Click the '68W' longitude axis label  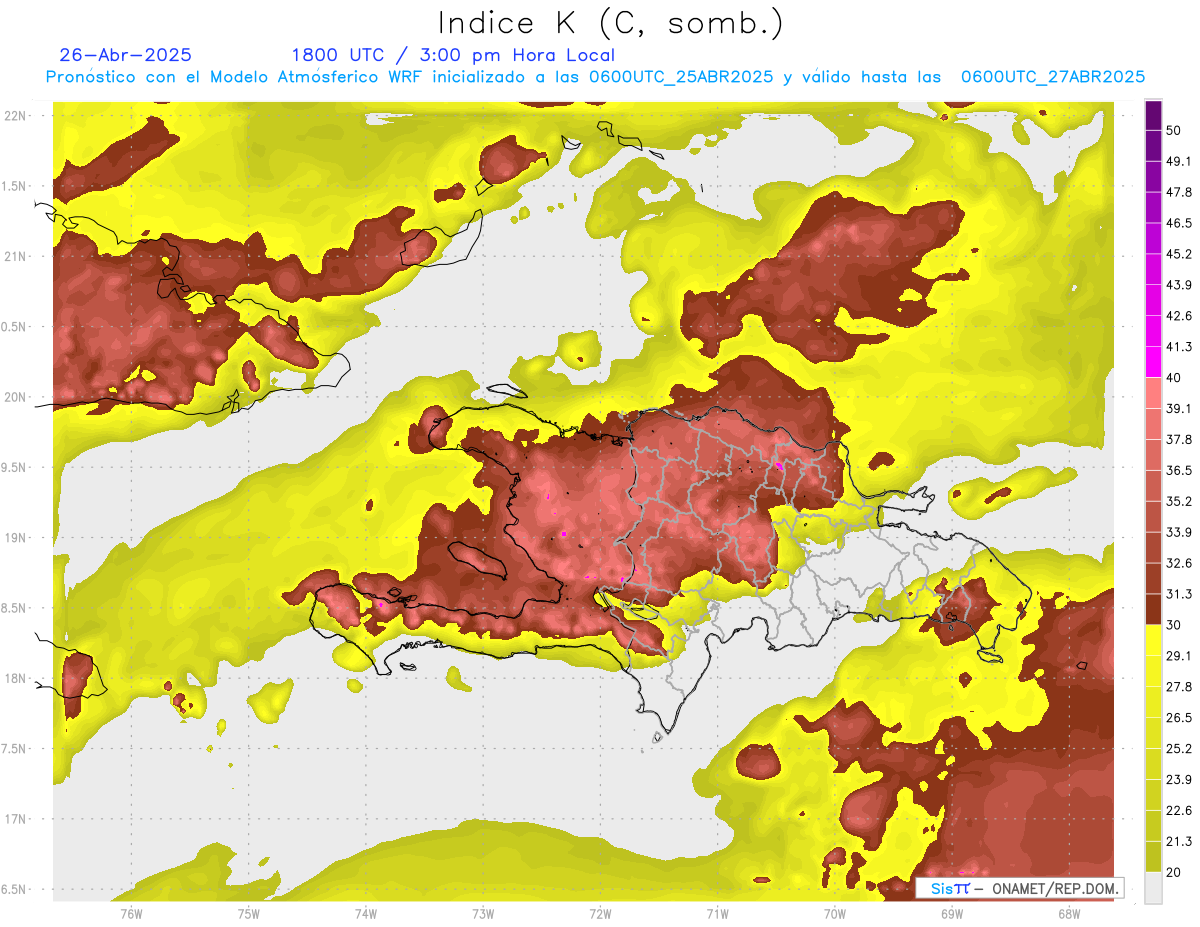(x=1068, y=913)
